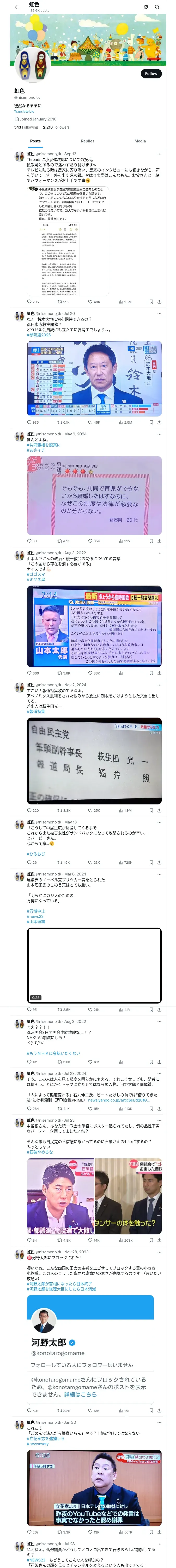The height and width of the screenshot is (1568, 176).
Task: Open more options on the Jul 20 post
Action: pos(160,314)
